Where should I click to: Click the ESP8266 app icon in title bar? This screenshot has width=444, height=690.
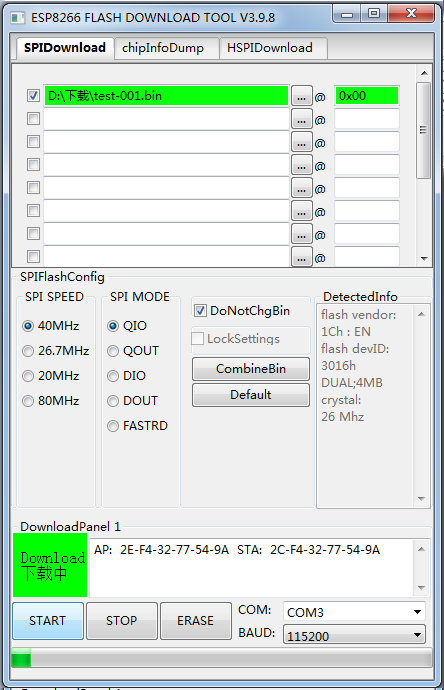pyautogui.click(x=18, y=18)
